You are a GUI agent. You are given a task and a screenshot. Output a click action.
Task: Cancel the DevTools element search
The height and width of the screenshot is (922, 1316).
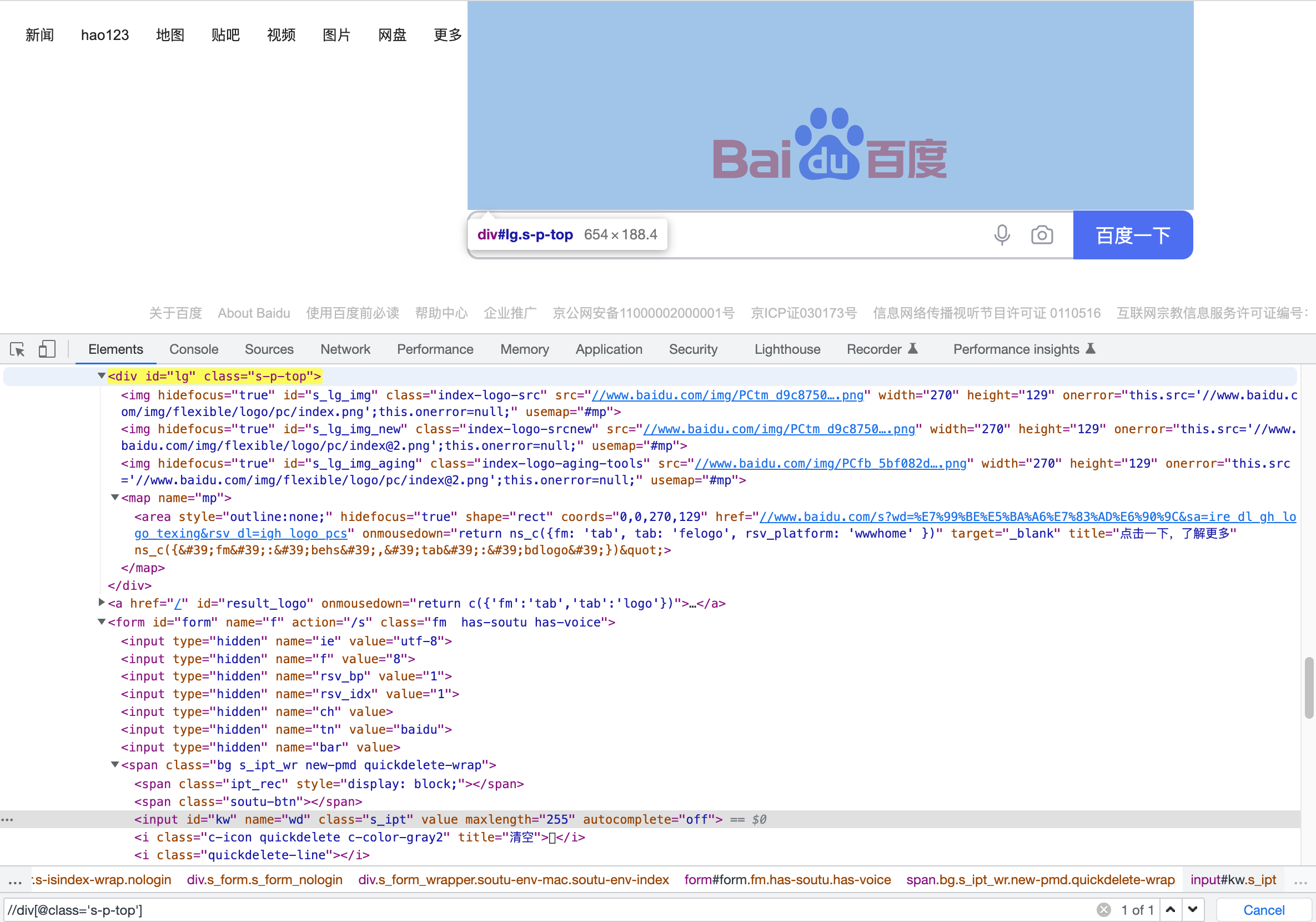tap(1263, 909)
